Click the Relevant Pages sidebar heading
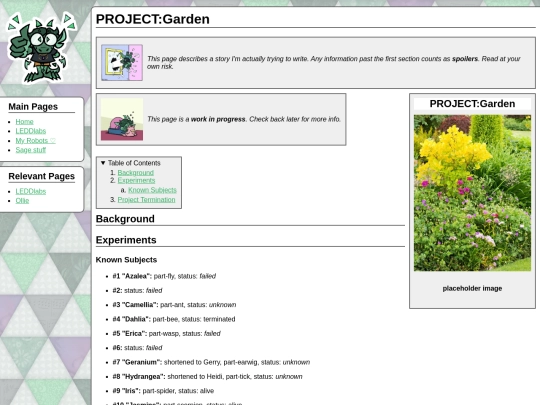540x405 pixels. click(42, 176)
